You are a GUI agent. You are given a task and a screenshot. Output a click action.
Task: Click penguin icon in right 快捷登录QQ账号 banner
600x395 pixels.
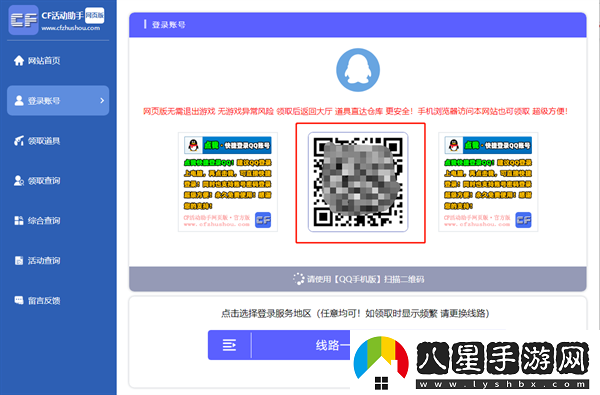tap(454, 145)
